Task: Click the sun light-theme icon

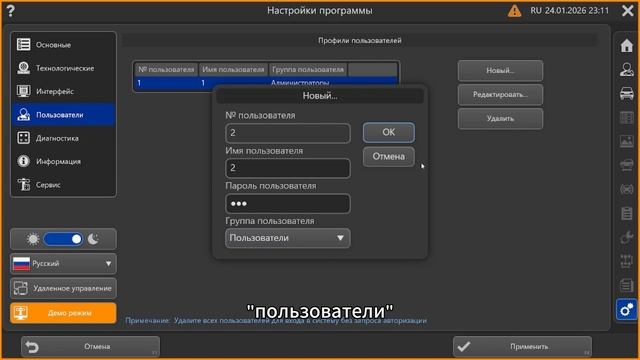Action: click(33, 239)
